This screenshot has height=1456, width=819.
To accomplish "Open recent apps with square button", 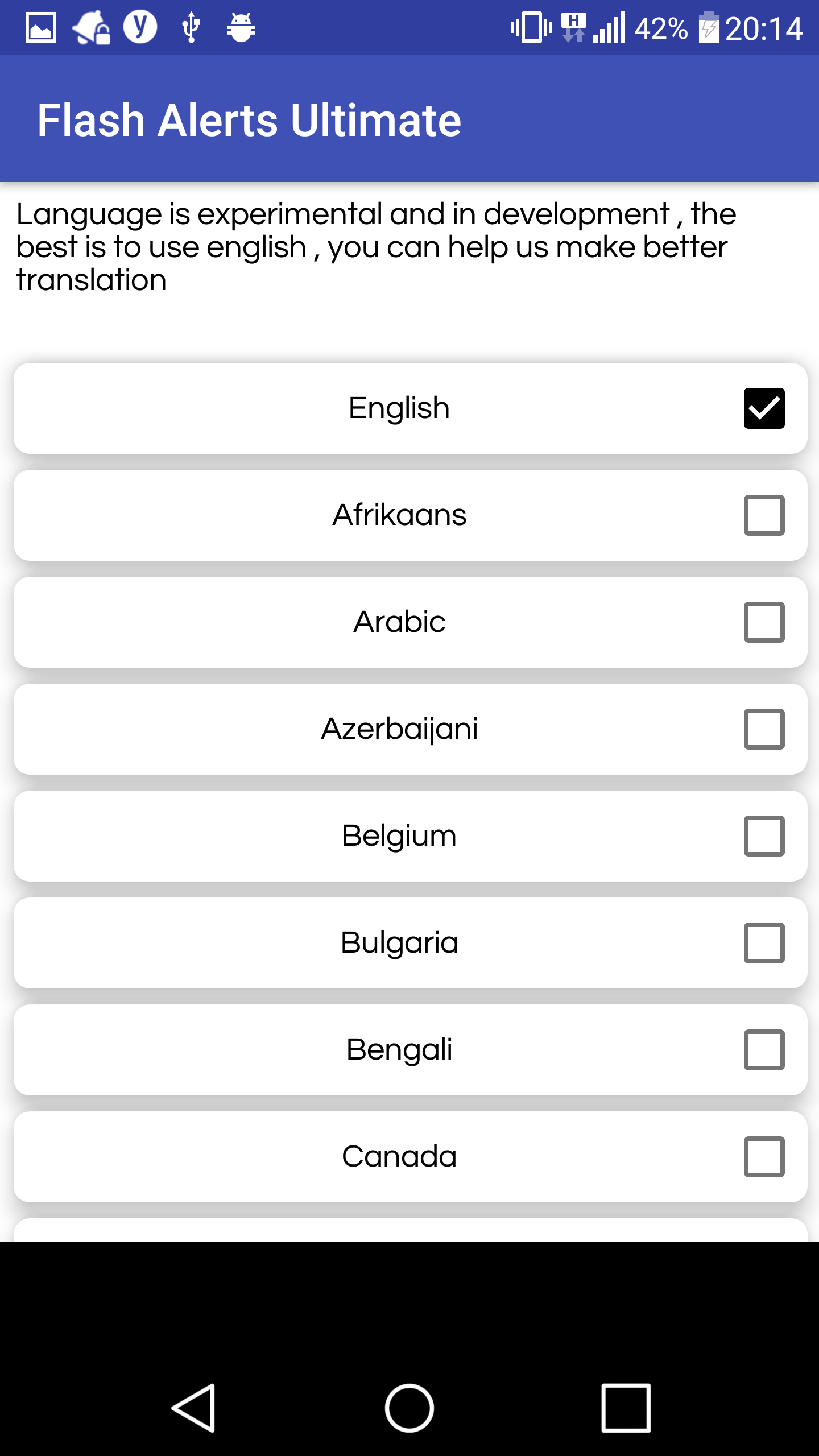I will coord(626,1408).
